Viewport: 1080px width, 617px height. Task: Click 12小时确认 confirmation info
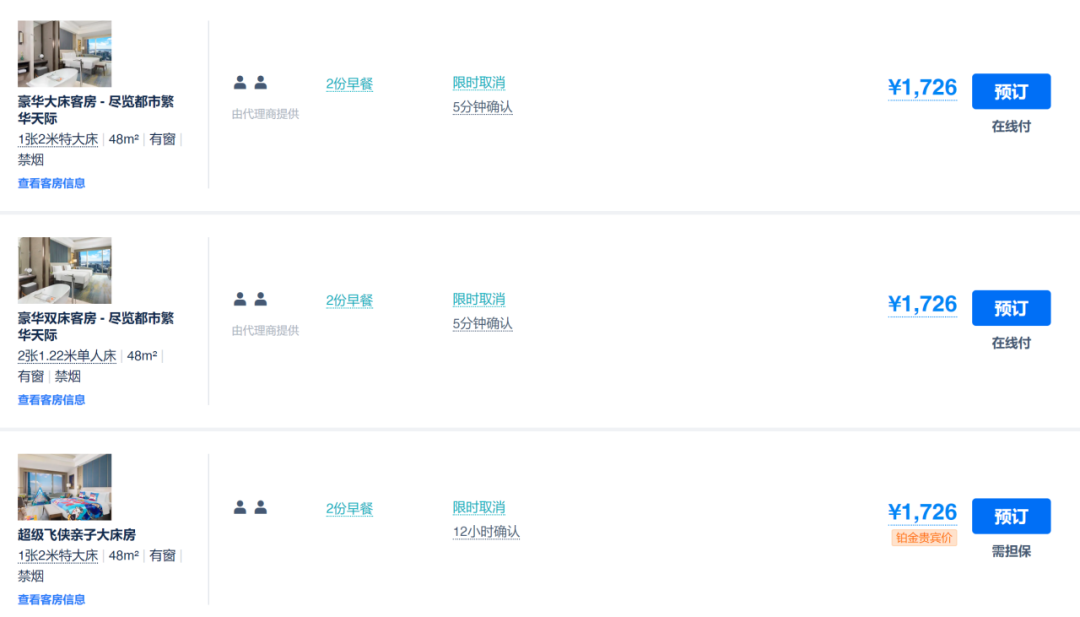[486, 532]
